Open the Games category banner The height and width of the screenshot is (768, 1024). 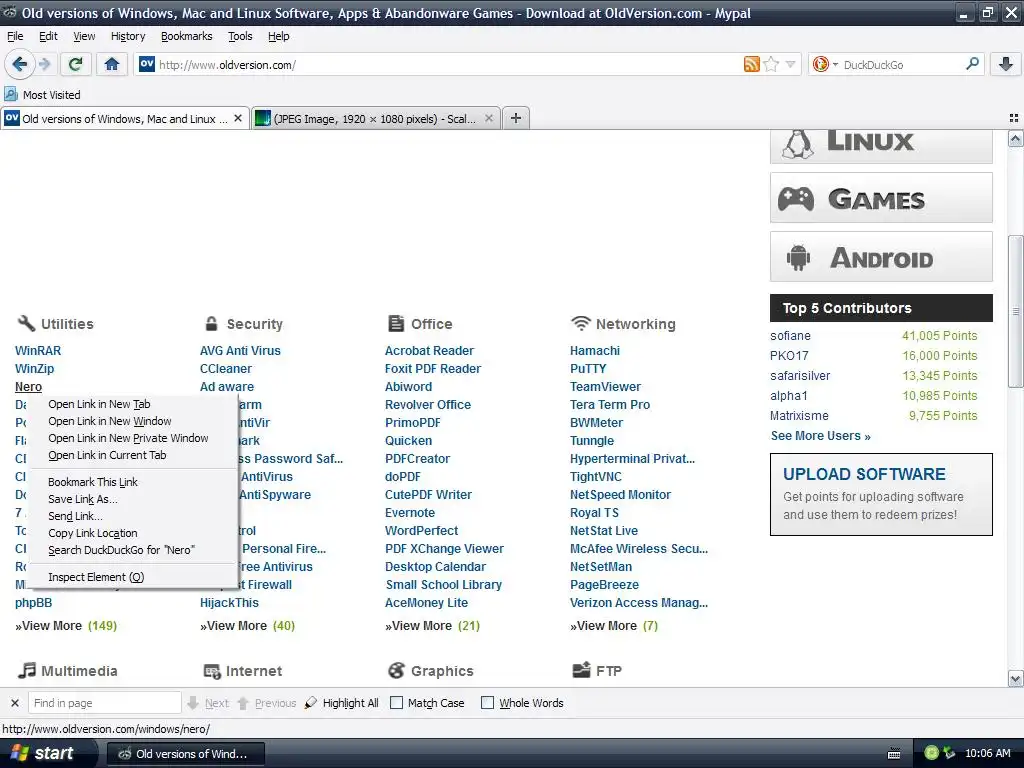coord(881,198)
